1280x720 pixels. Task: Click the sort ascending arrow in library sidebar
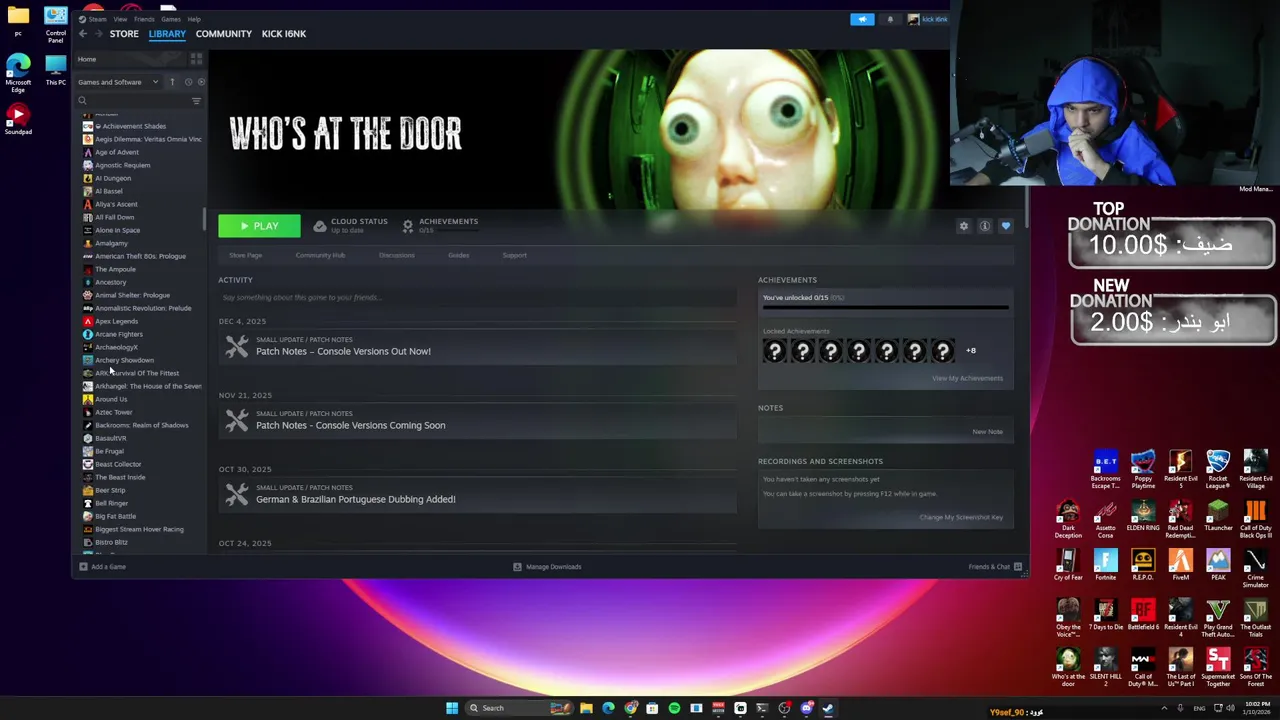(172, 82)
